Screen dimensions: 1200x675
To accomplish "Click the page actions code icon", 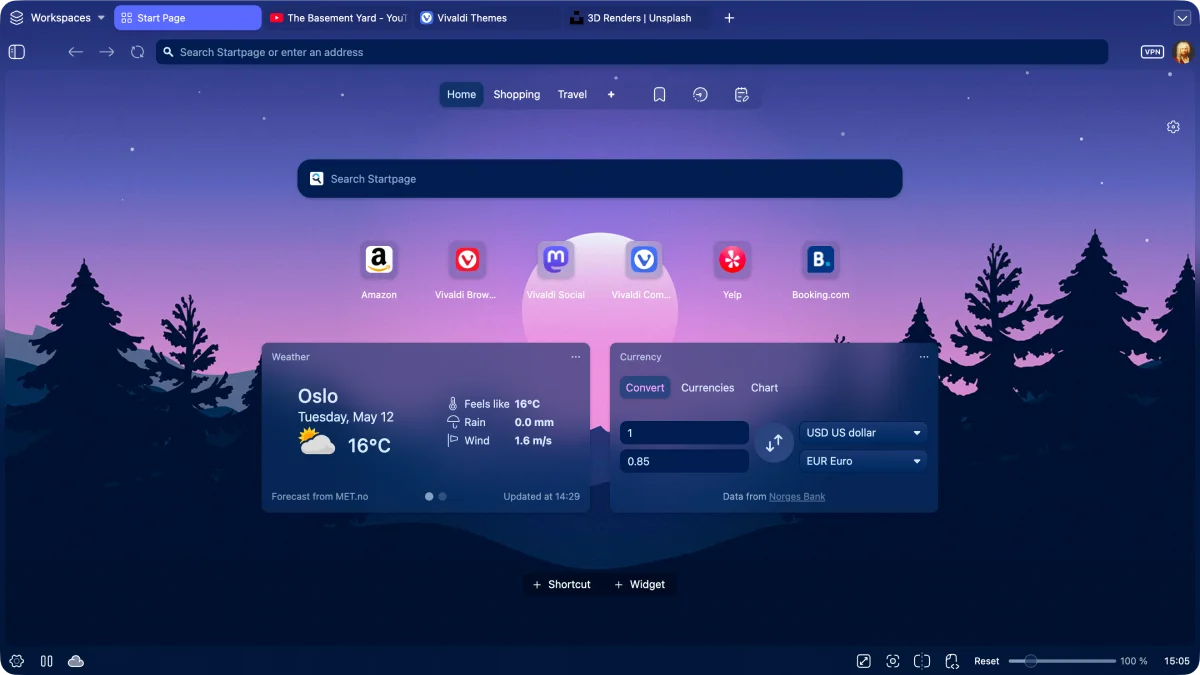I will pos(952,661).
